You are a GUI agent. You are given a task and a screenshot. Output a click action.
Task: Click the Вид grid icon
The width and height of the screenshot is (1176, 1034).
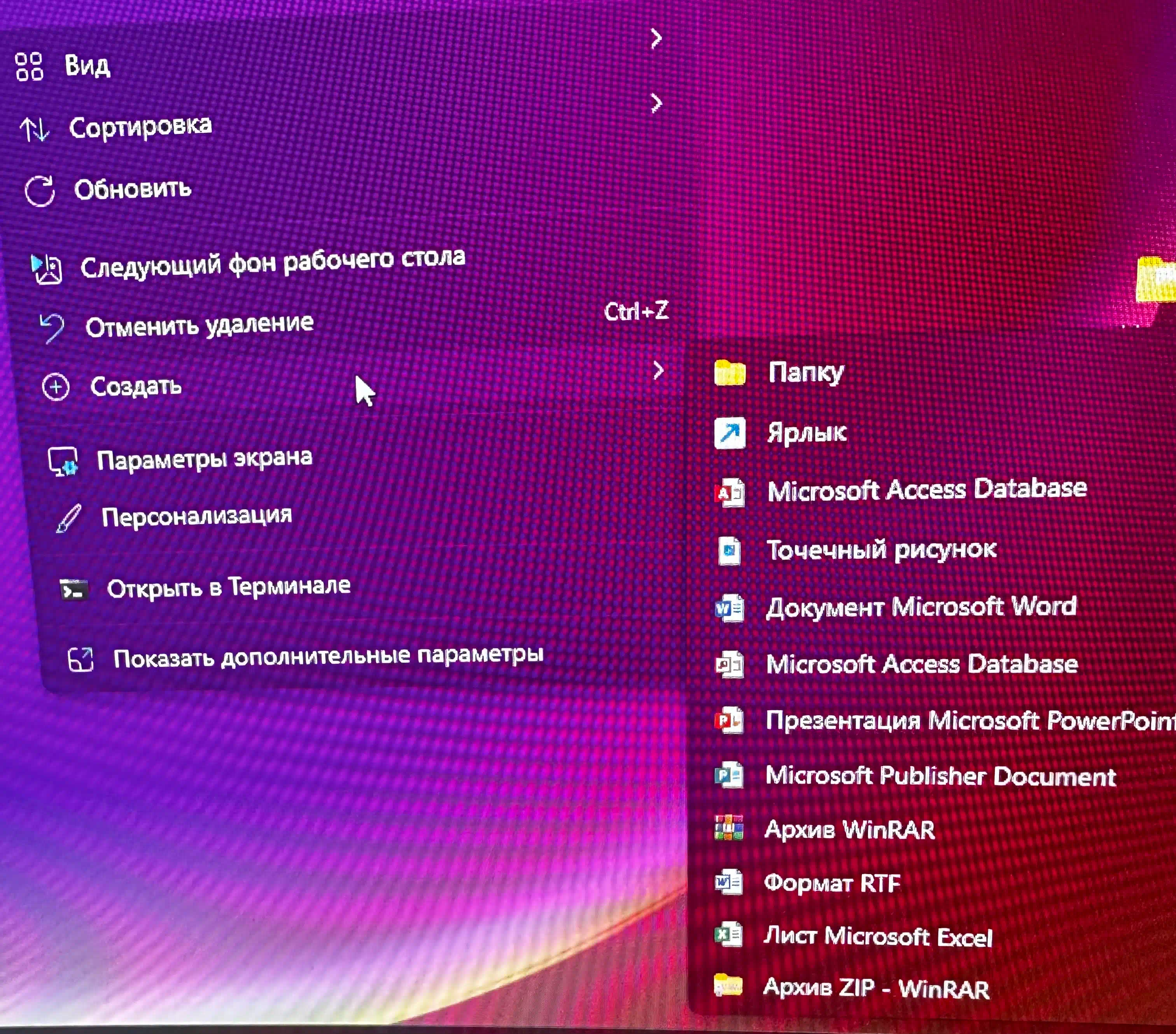[x=29, y=66]
